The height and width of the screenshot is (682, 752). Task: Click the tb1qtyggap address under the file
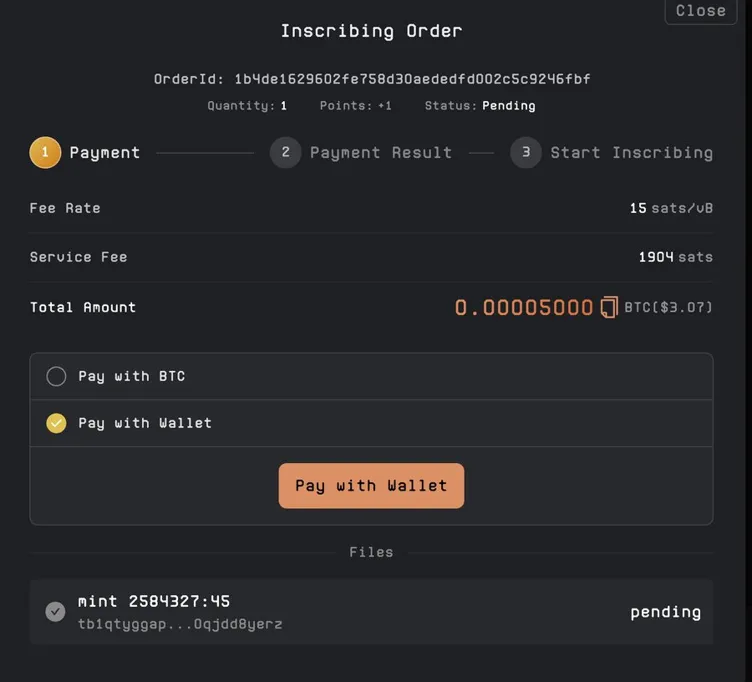click(180, 624)
